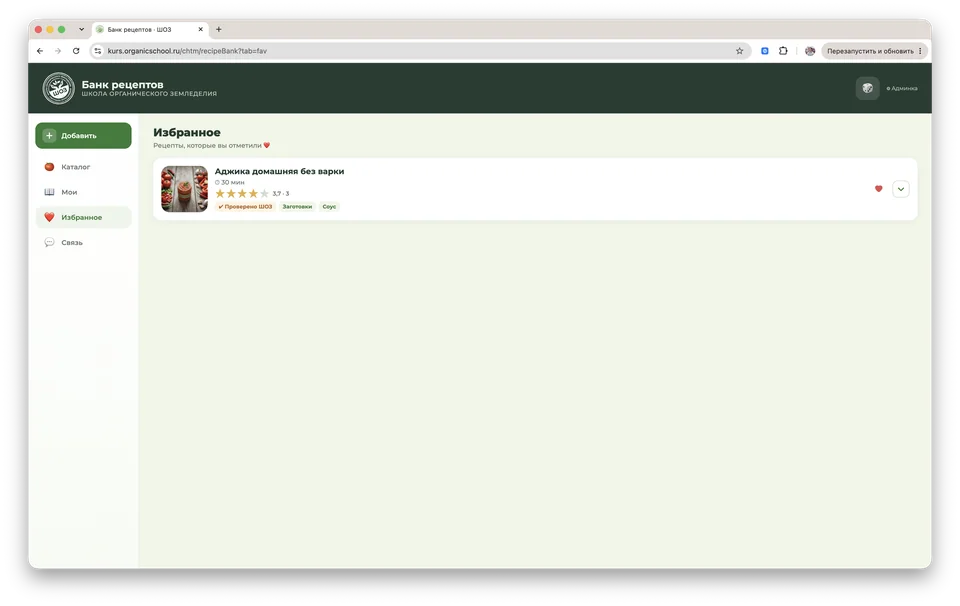Open the Админка link in header

902,88
